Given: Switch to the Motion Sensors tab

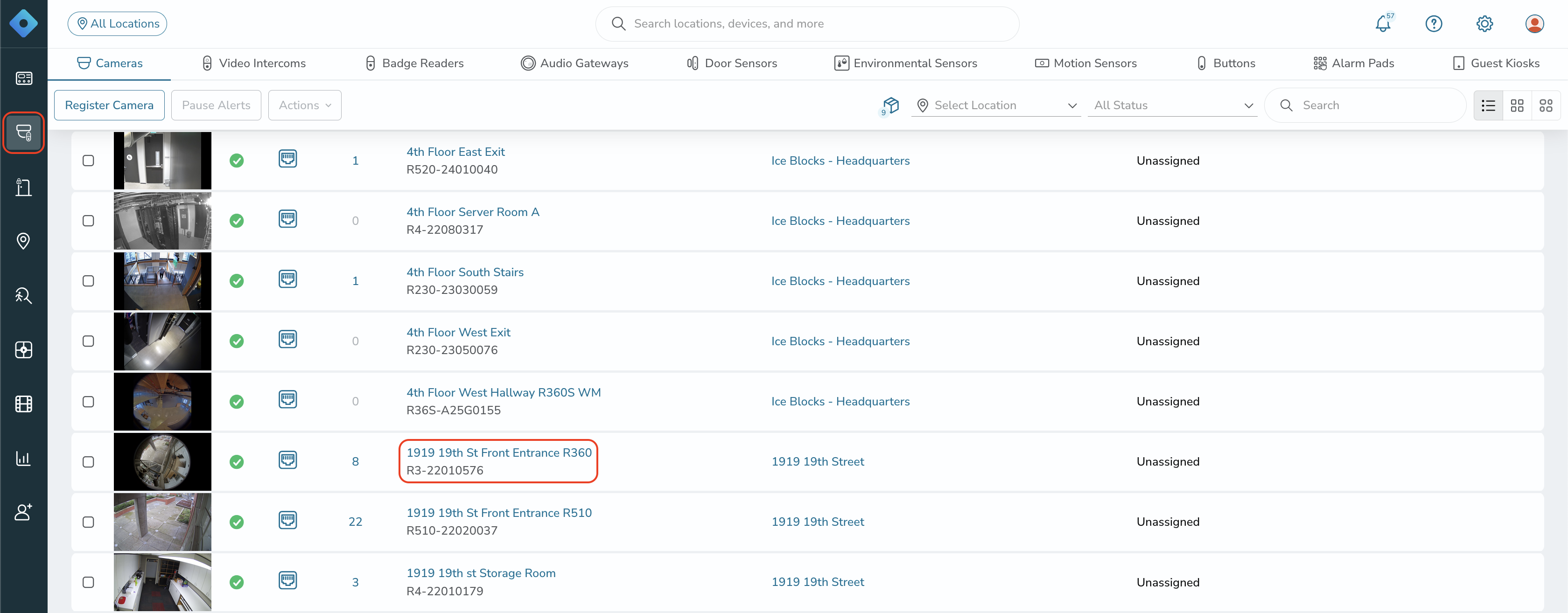Looking at the screenshot, I should [x=1085, y=63].
